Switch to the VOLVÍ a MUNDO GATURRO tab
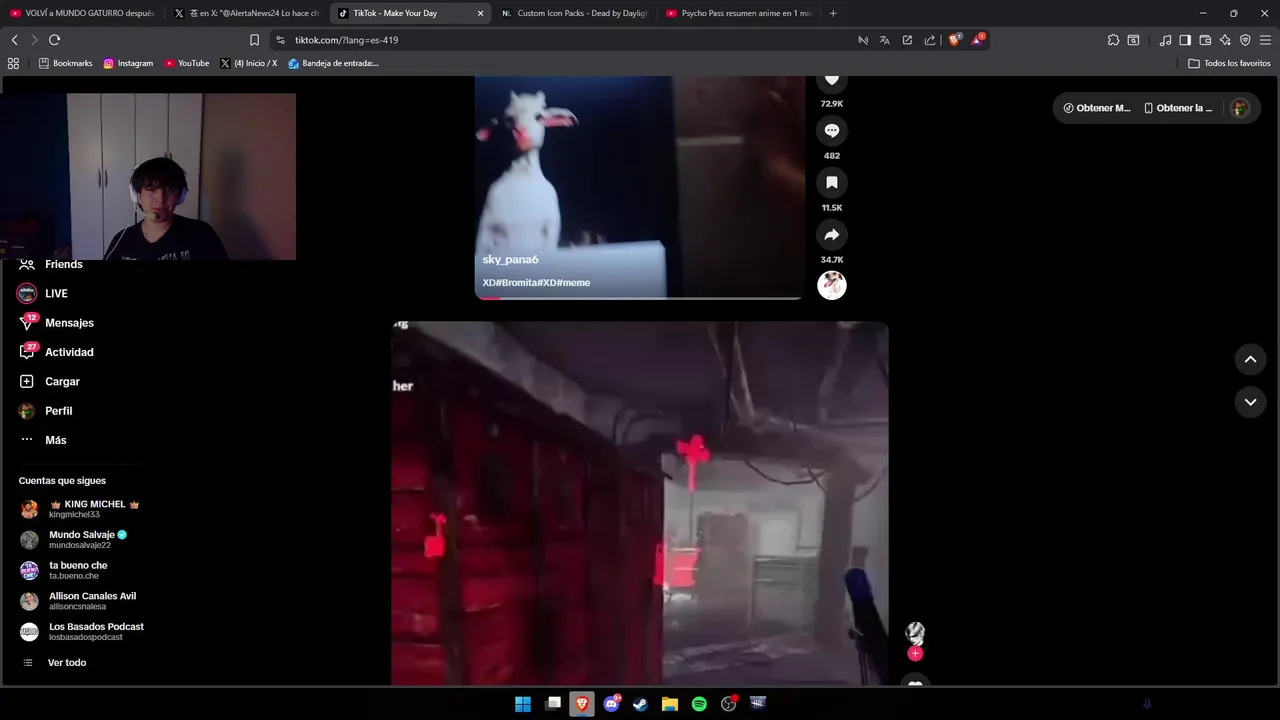The image size is (1280, 720). pos(81,13)
